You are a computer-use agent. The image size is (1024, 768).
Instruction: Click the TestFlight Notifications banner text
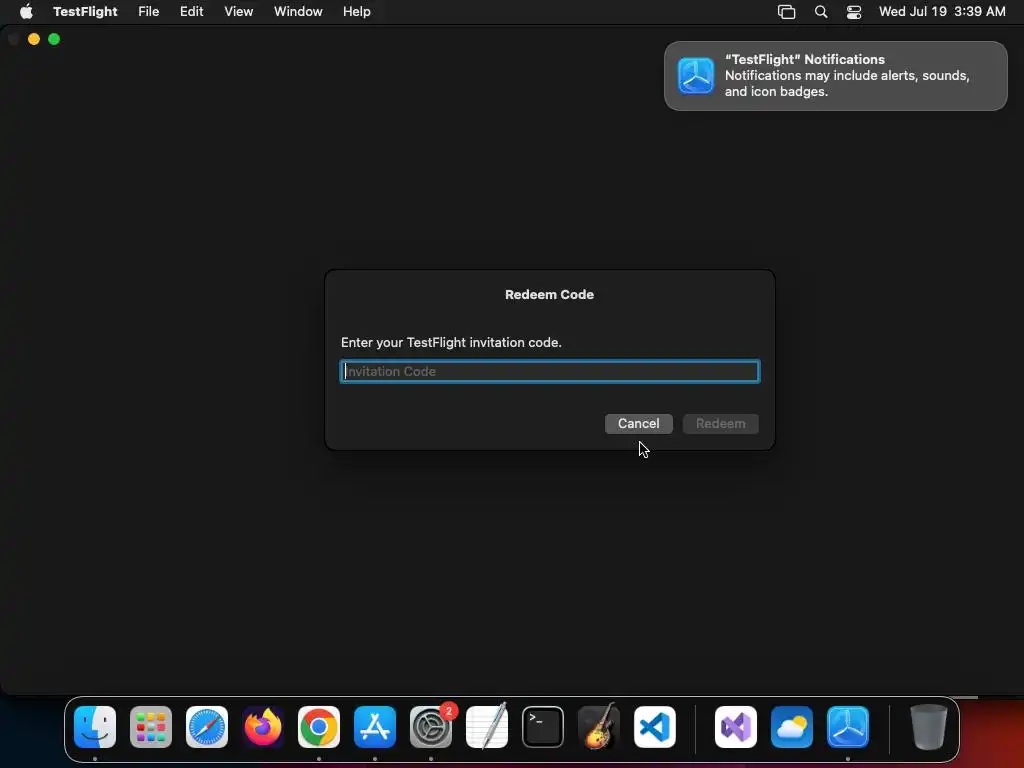pyautogui.click(x=847, y=76)
